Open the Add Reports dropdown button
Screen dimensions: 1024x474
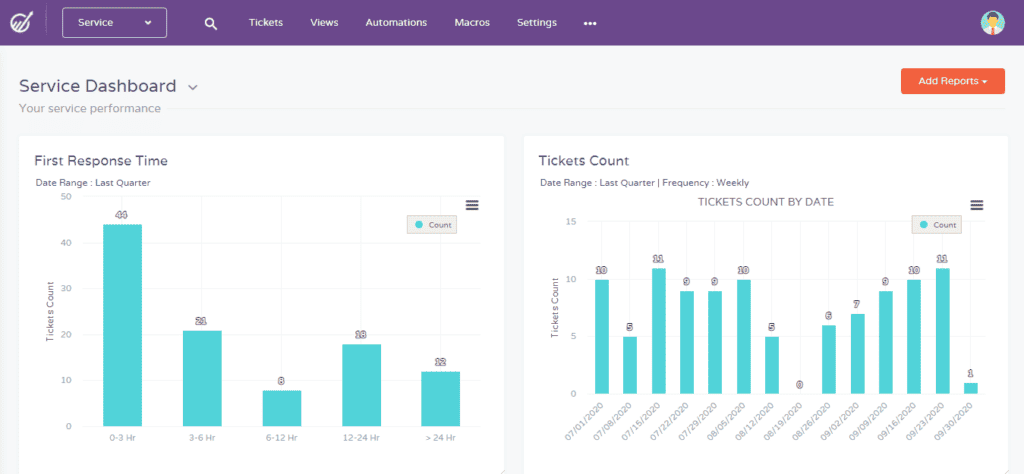click(x=952, y=81)
